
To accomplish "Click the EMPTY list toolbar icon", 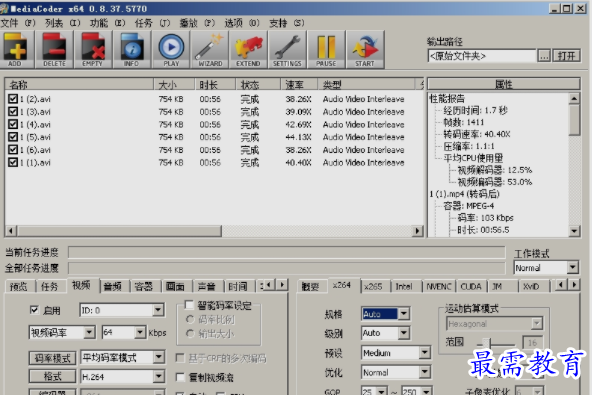I will click(x=93, y=49).
